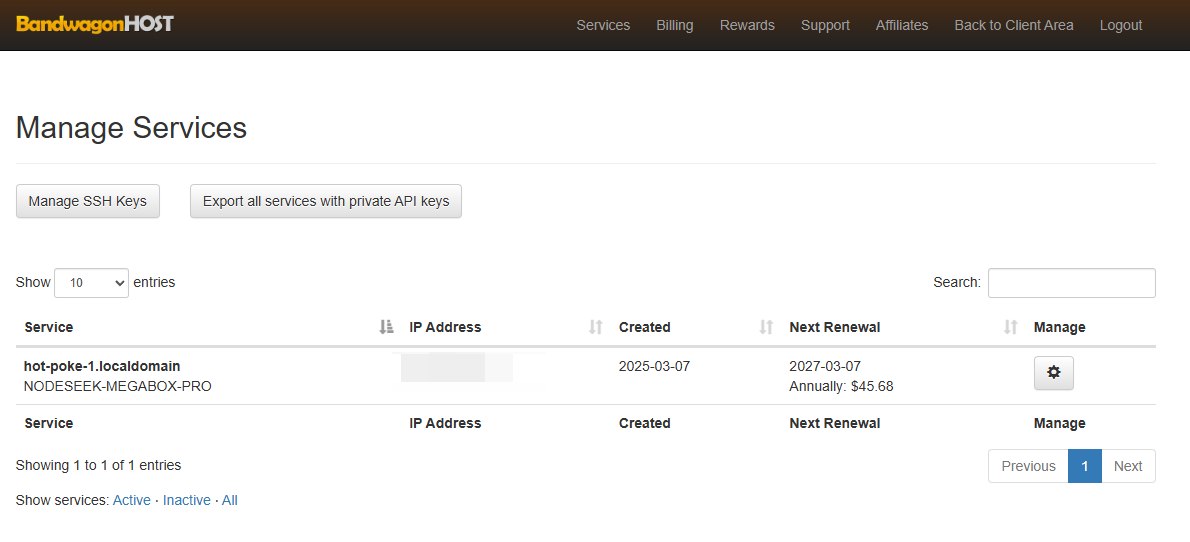Show Inactive services

(x=187, y=500)
